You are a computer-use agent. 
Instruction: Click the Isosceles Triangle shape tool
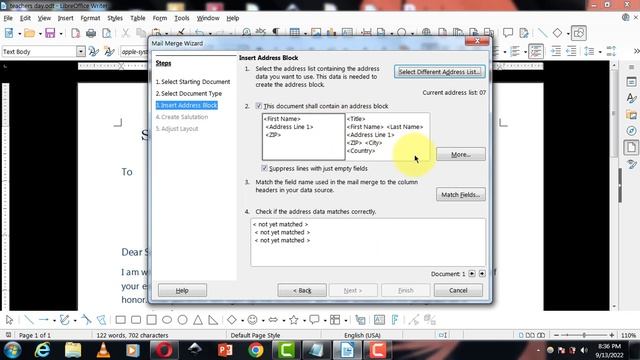click(x=198, y=320)
